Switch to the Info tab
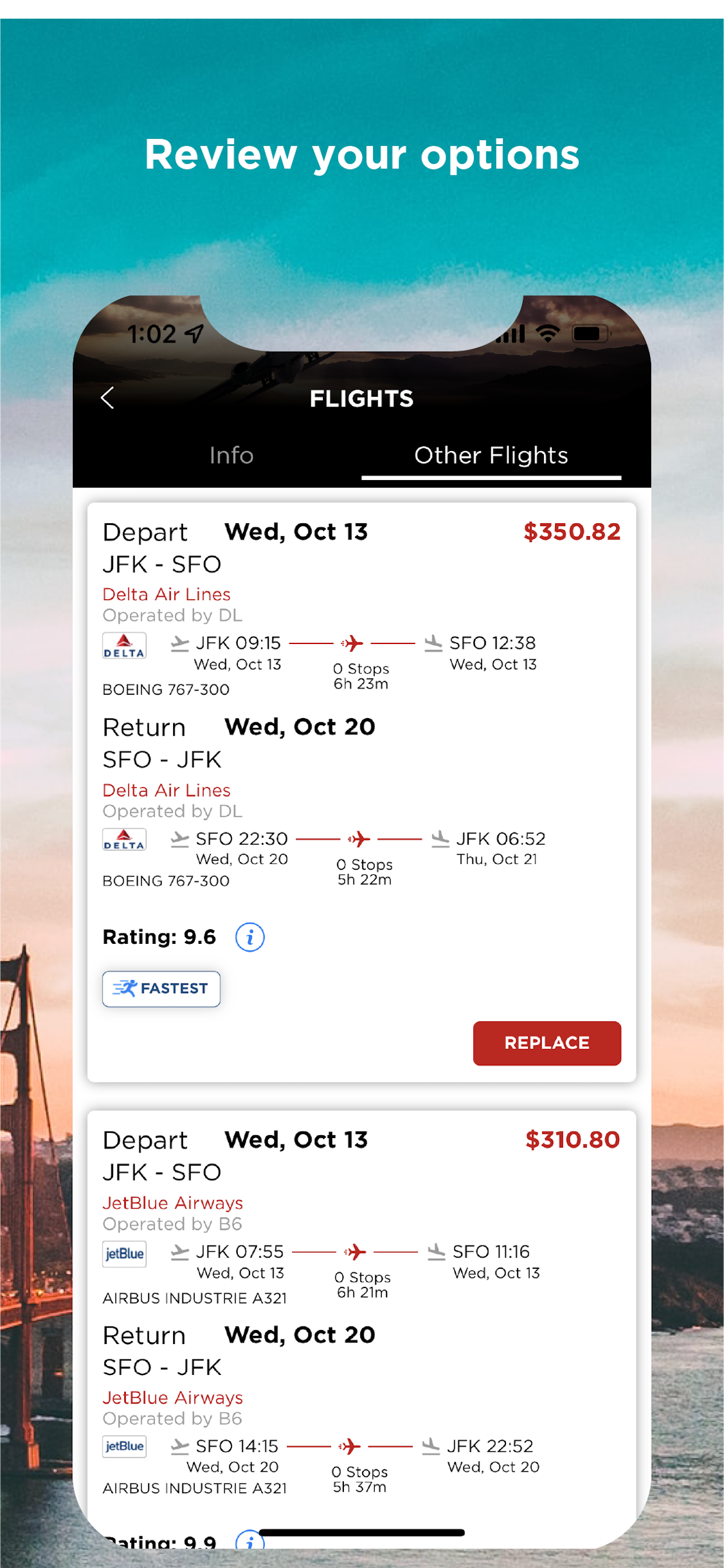 (231, 456)
